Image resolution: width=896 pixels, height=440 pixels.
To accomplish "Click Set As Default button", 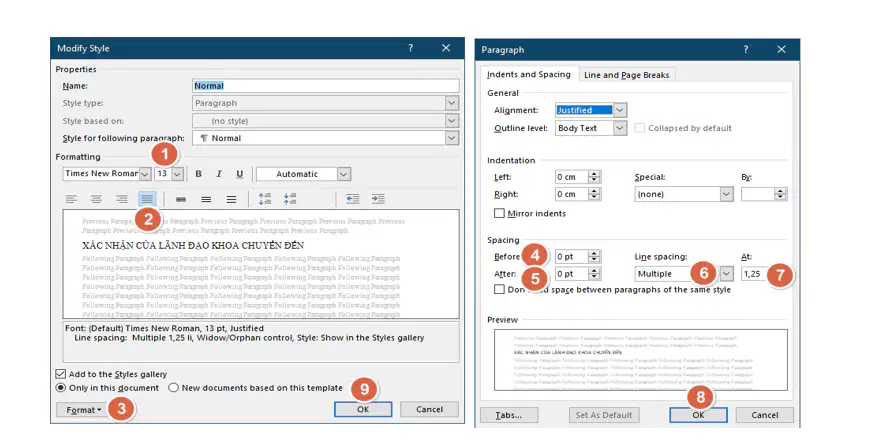I will point(604,415).
